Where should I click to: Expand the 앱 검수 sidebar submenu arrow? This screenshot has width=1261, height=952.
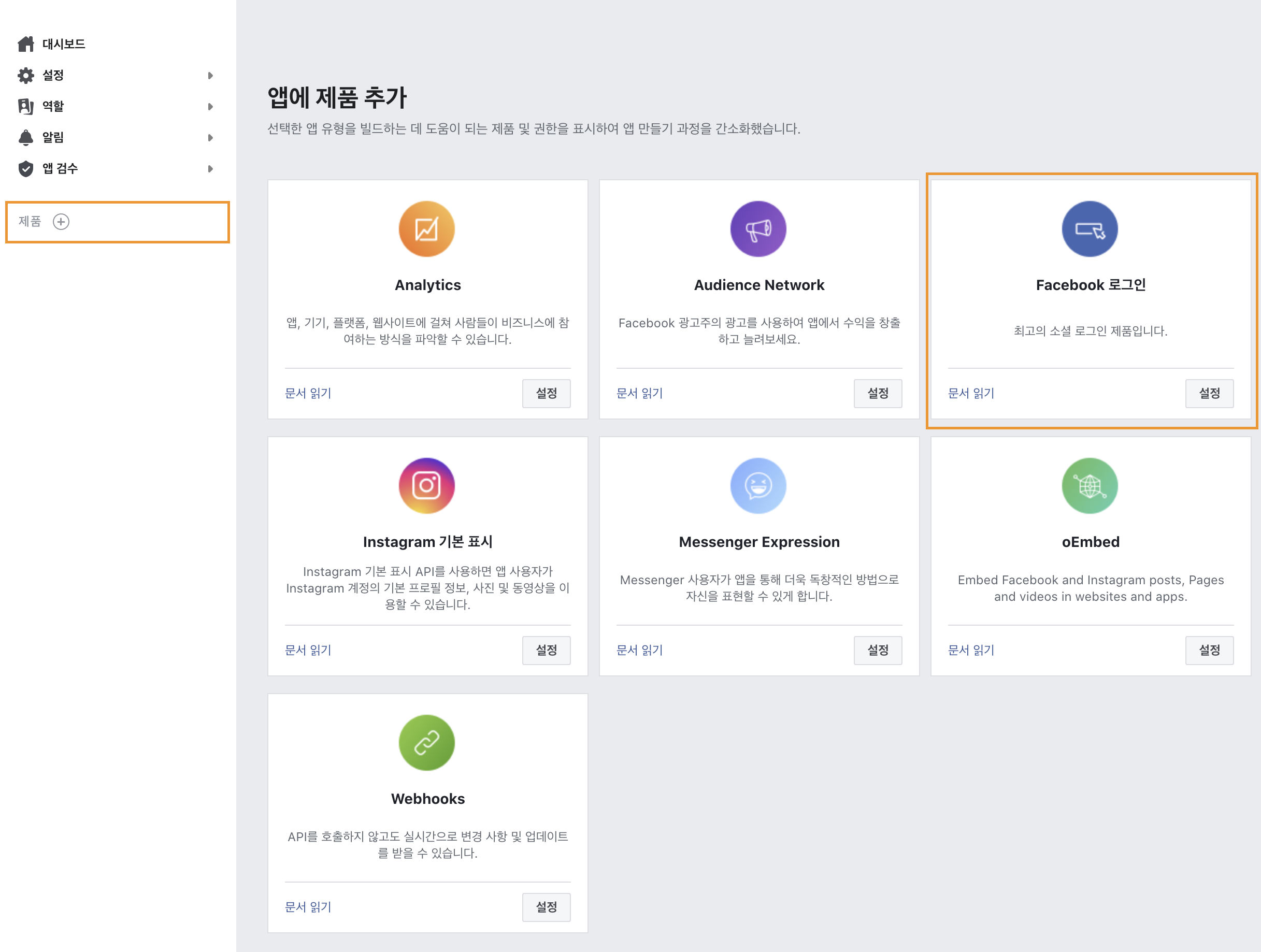click(210, 169)
